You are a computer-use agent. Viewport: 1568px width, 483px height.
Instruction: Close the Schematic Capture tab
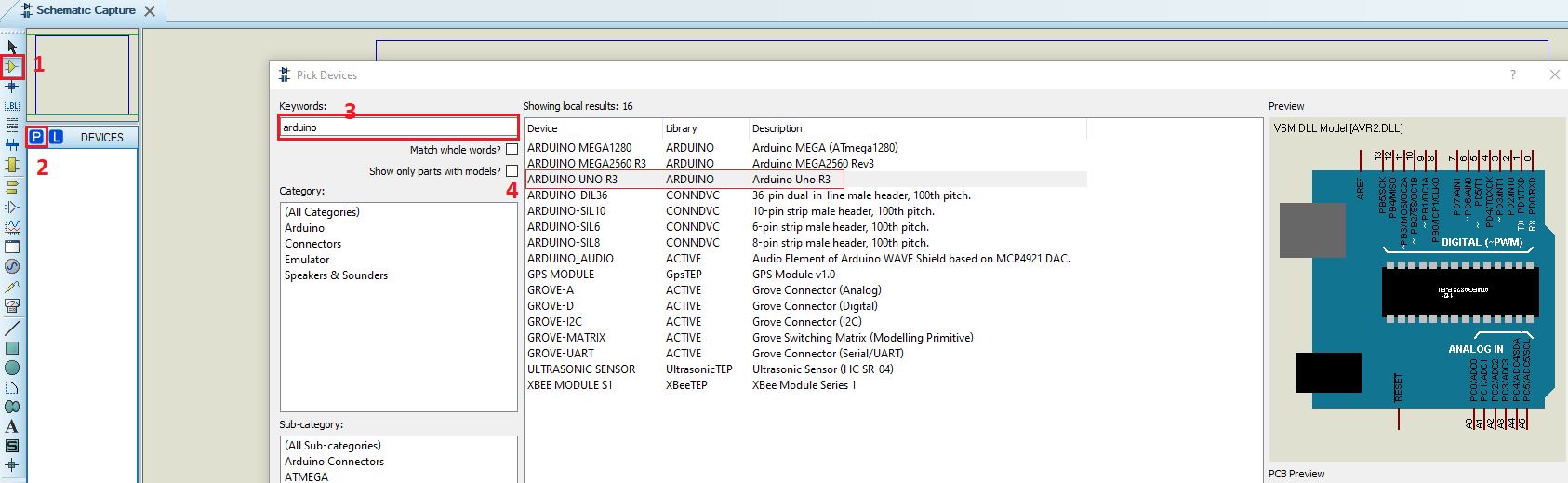click(150, 11)
